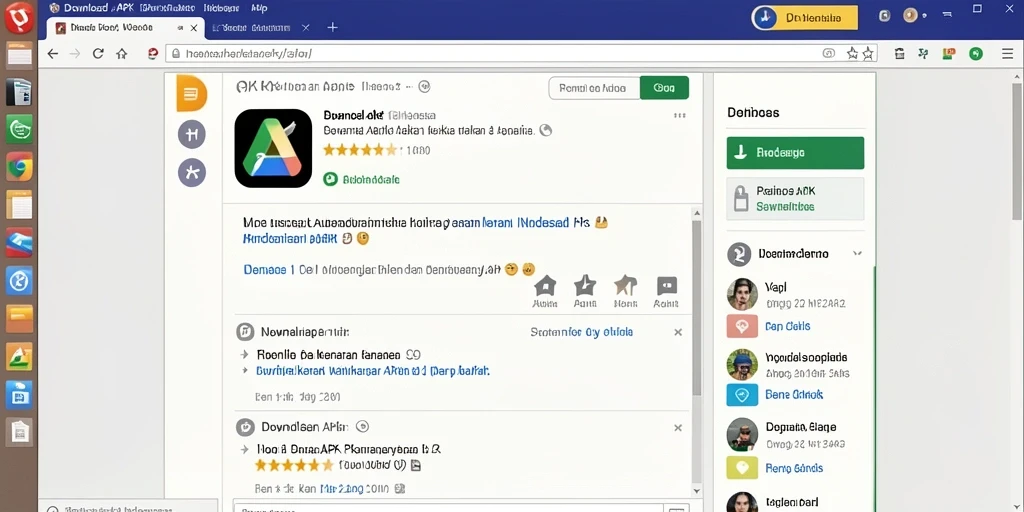Click the purple star circle icon

pyautogui.click(x=192, y=172)
